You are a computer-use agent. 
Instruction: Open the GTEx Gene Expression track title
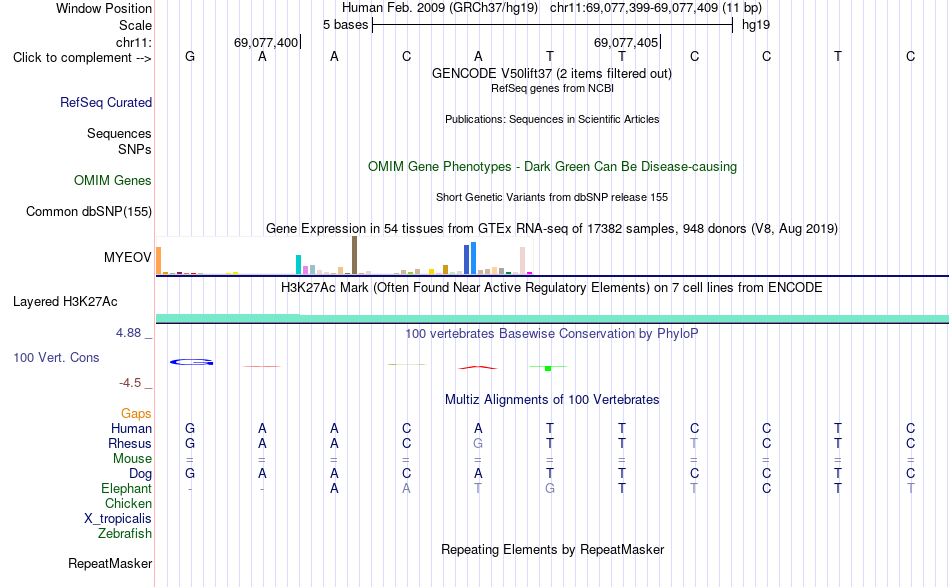click(552, 228)
